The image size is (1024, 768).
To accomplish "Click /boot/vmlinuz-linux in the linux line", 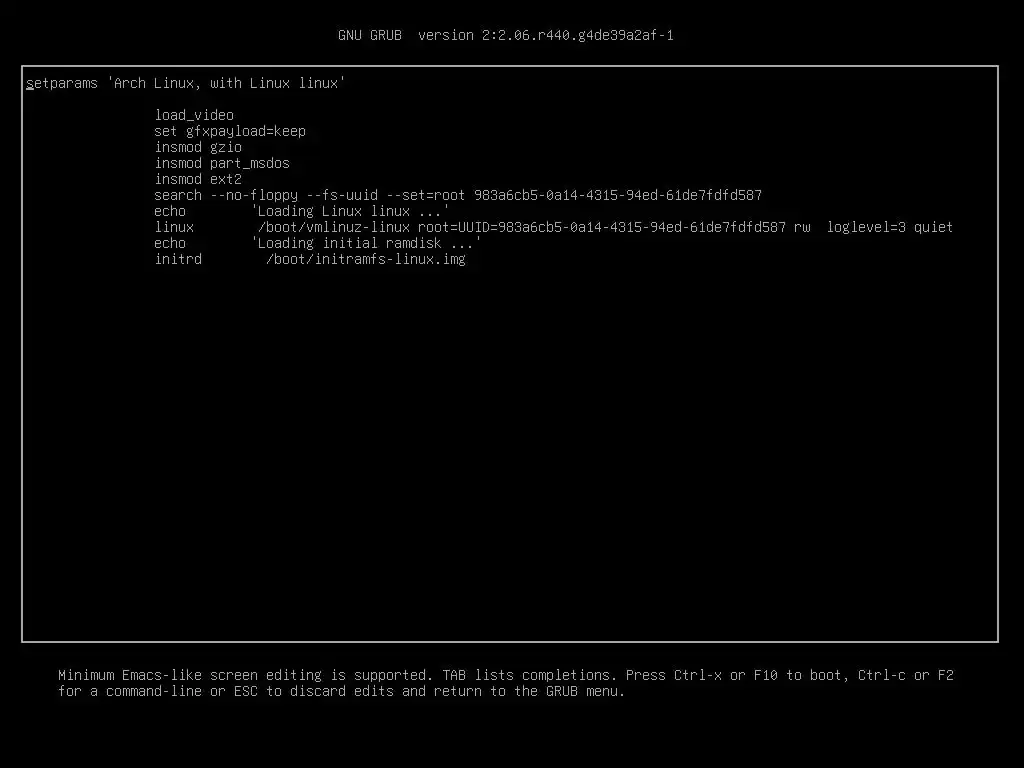I will pos(334,227).
